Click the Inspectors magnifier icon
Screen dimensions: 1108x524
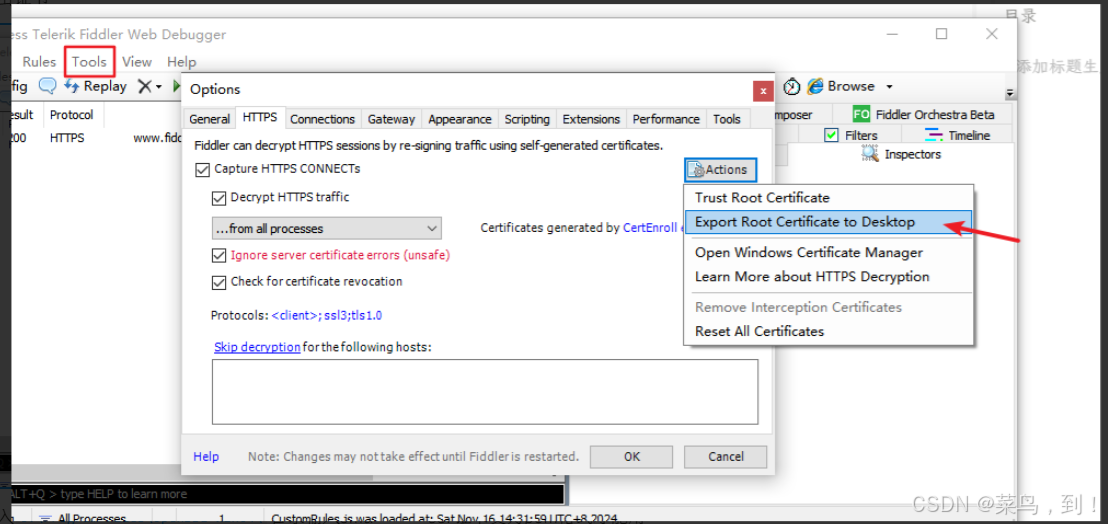(x=869, y=153)
